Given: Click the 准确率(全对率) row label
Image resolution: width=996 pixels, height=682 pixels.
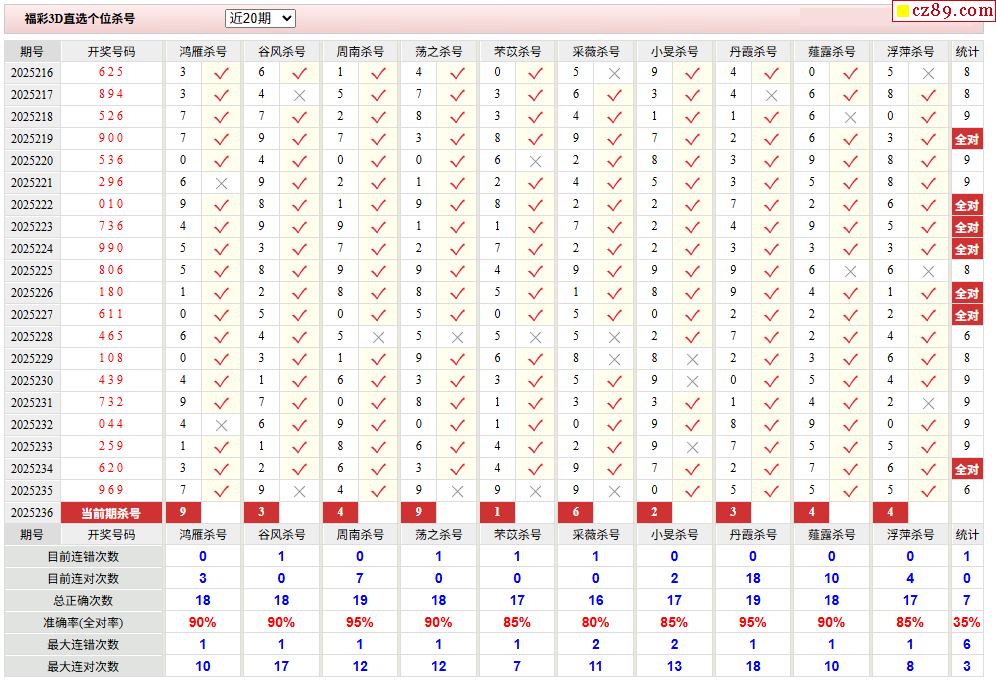Looking at the screenshot, I should 83,622.
